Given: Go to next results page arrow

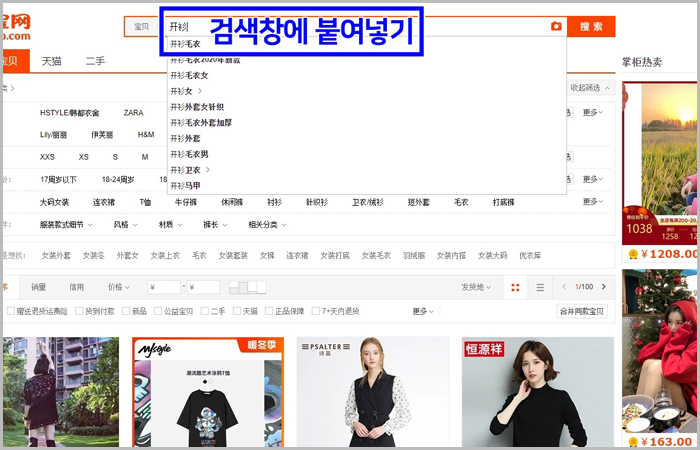Looking at the screenshot, I should [604, 287].
